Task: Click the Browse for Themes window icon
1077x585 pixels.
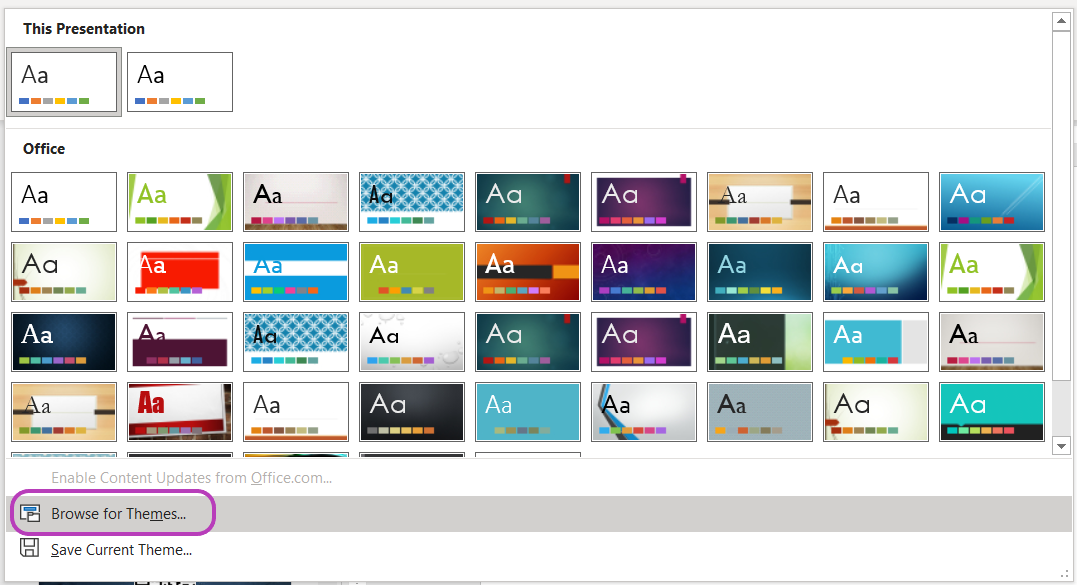Action: pyautogui.click(x=30, y=514)
